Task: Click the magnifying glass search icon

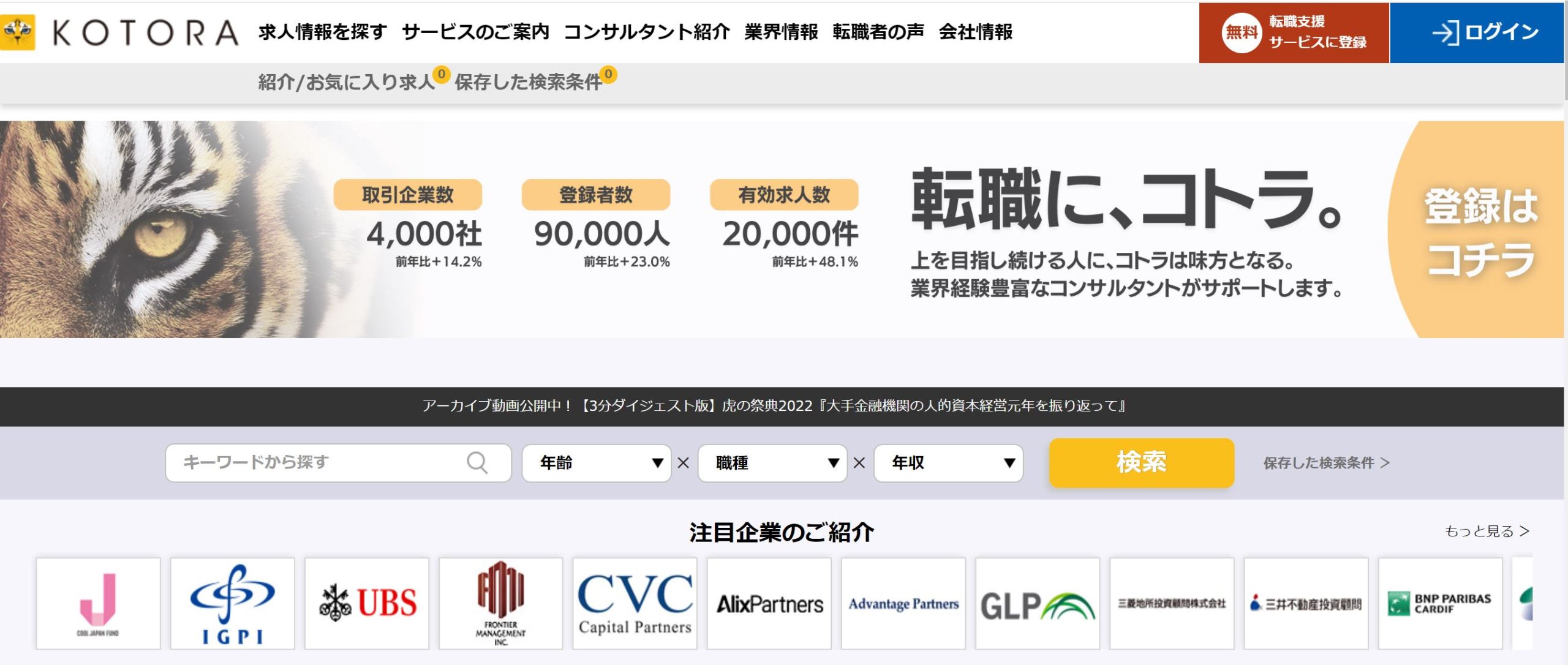Action: [x=477, y=463]
